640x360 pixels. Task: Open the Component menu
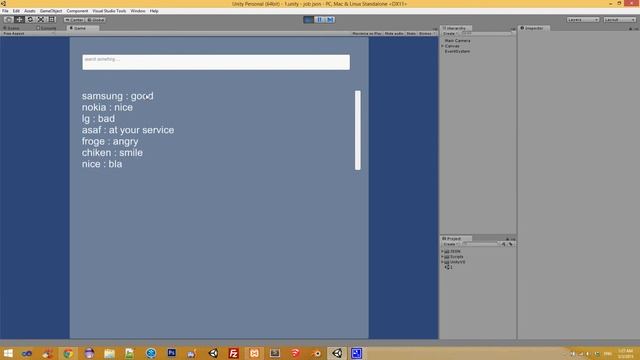[x=77, y=11]
